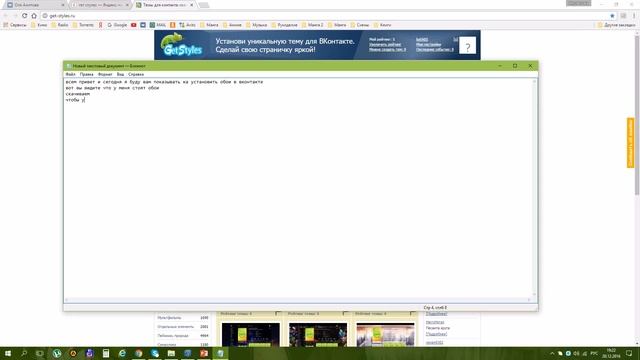Open Calculator from the taskbar

coord(106,353)
